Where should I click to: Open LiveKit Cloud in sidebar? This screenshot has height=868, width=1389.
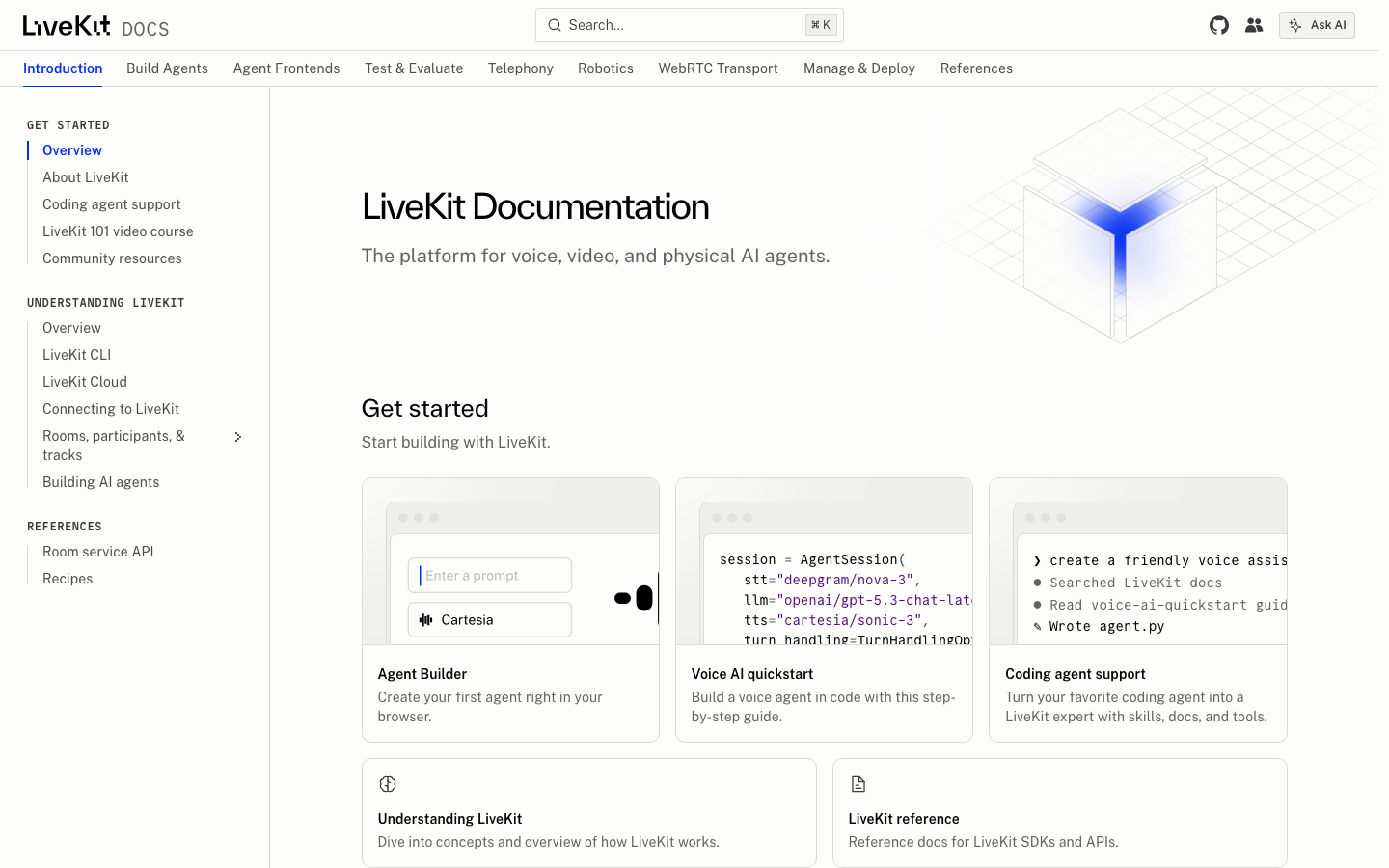pyautogui.click(x=85, y=382)
